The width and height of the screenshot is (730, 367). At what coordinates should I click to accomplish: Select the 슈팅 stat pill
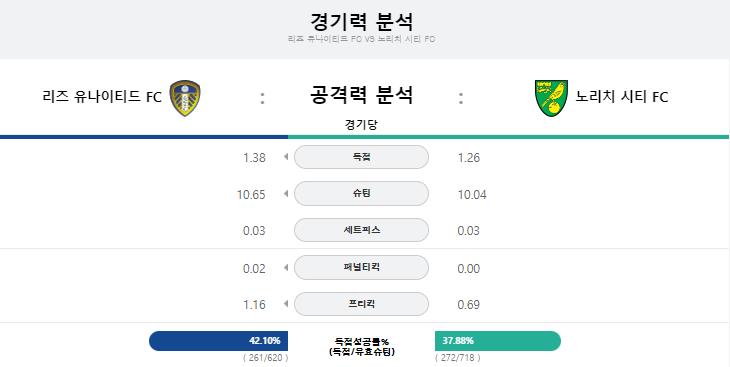[x=361, y=193]
